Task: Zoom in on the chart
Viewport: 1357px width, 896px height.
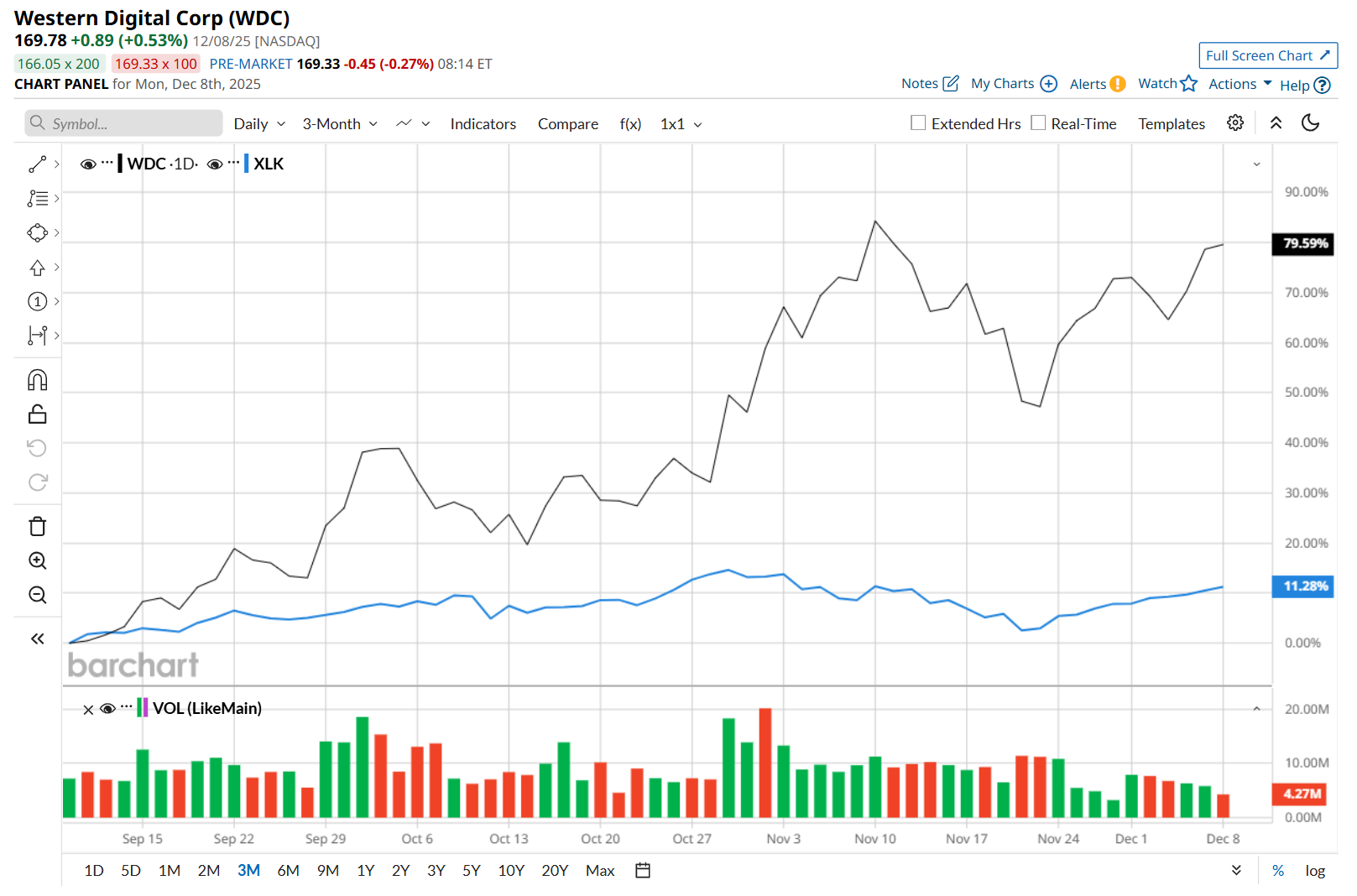Action: tap(37, 560)
